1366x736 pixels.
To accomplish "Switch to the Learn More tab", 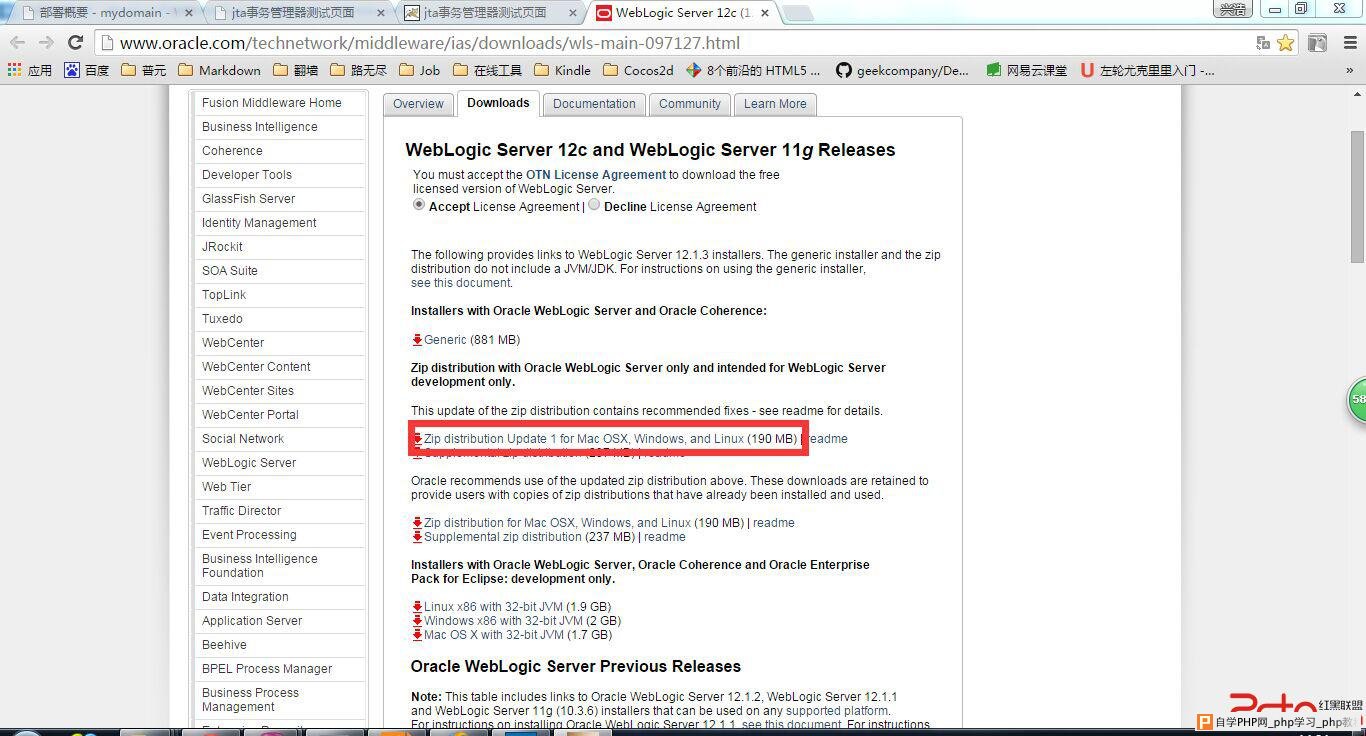I will tap(775, 104).
